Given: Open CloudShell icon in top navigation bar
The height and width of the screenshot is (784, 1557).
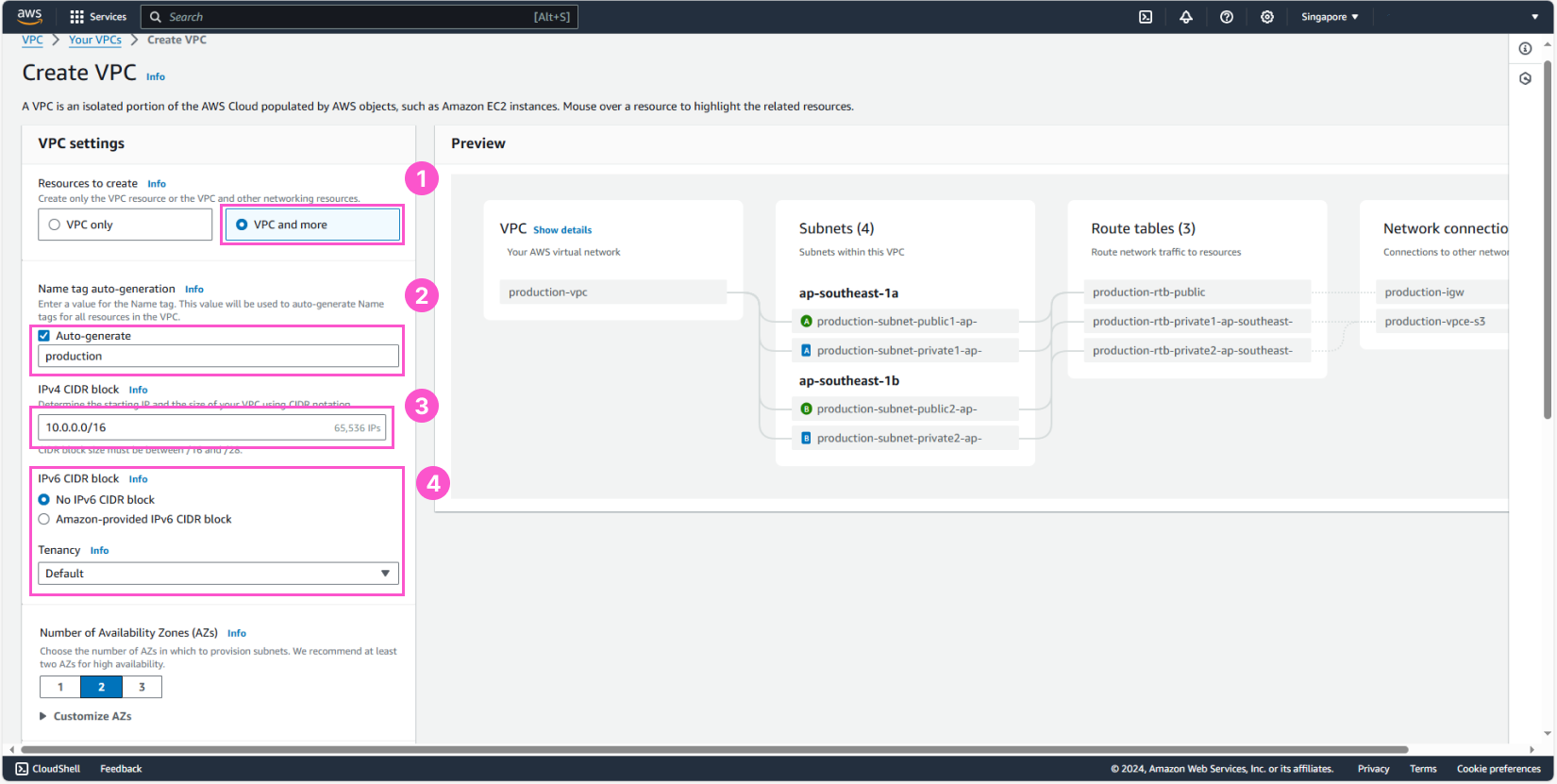Looking at the screenshot, I should point(1146,17).
